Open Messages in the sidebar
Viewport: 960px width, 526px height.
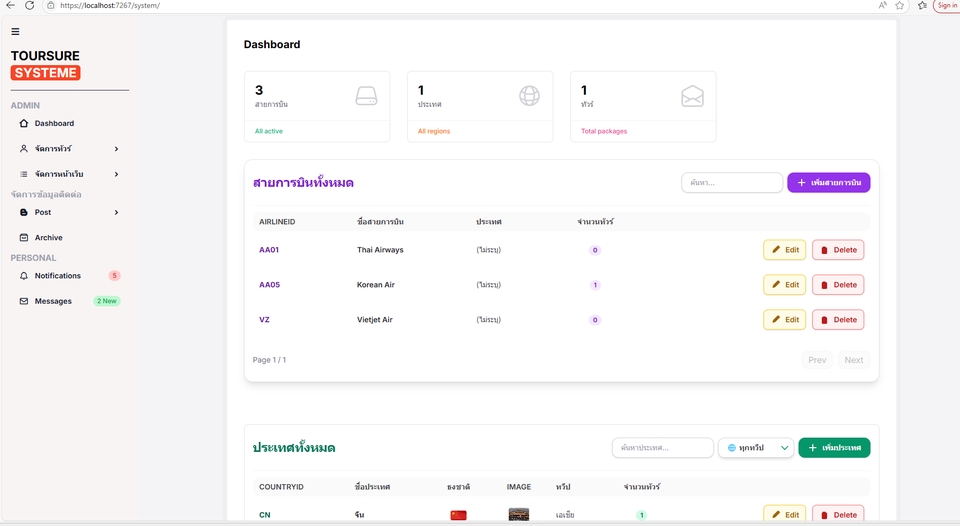pos(53,301)
